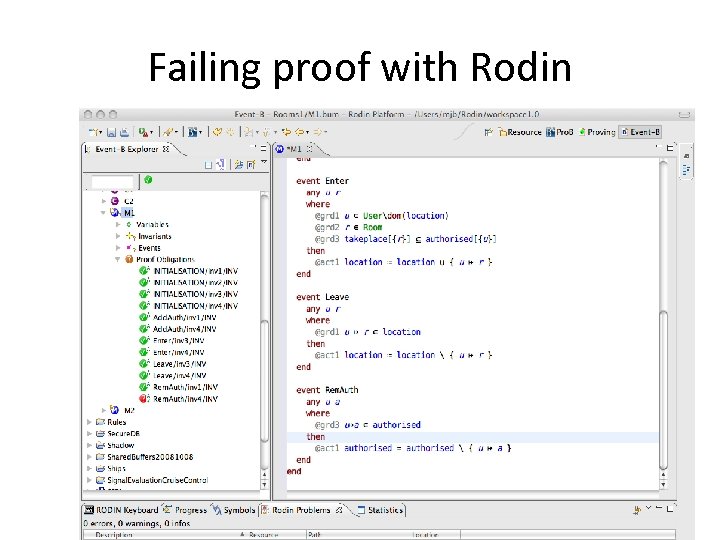
Task: Open Leave/inv4/INV proof obligation
Action: 180,376
